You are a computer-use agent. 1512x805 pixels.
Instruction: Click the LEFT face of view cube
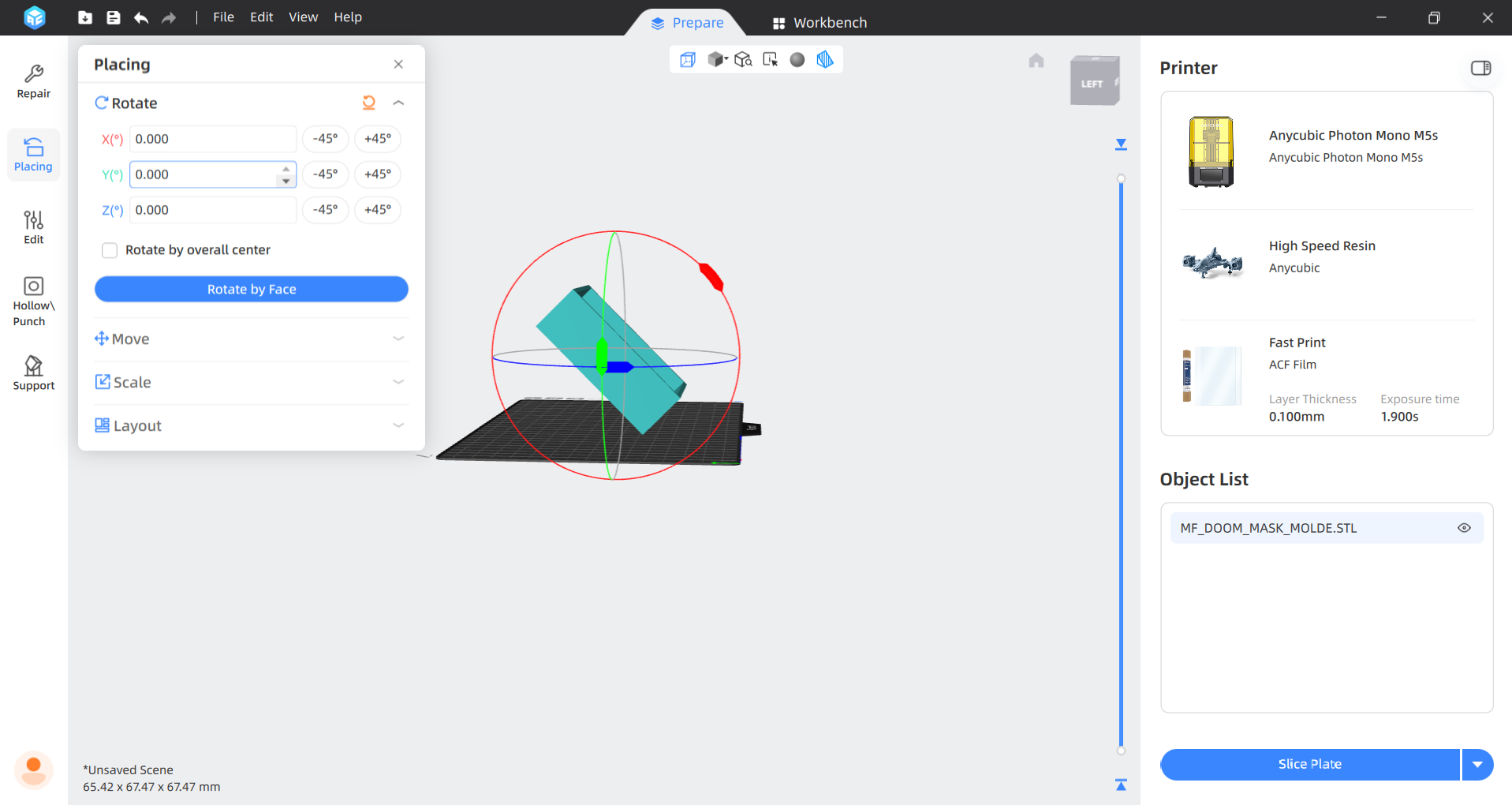click(x=1092, y=84)
